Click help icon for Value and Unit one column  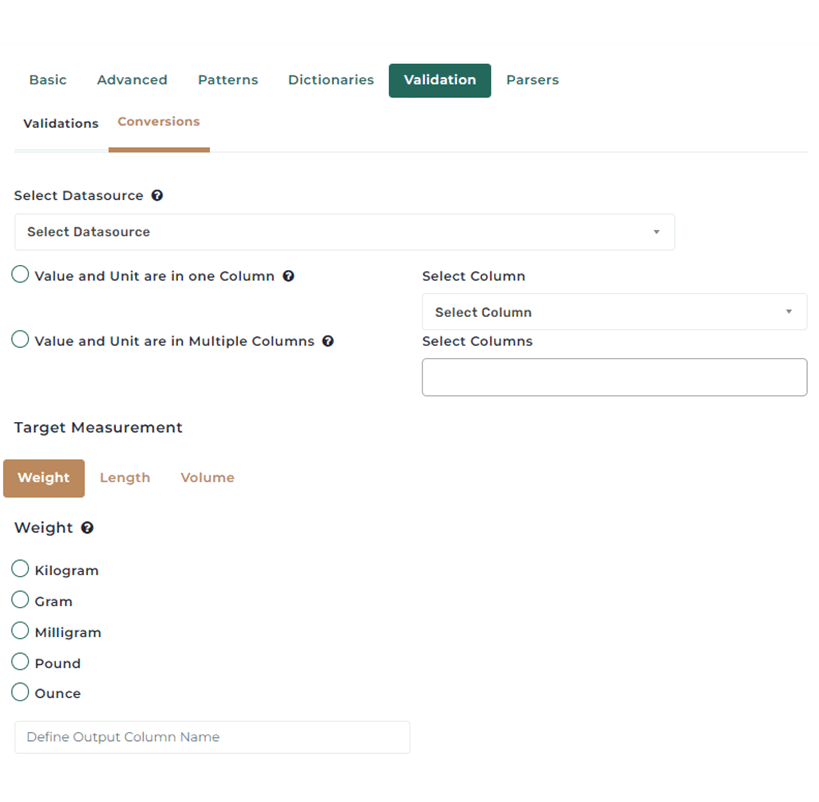tap(289, 275)
